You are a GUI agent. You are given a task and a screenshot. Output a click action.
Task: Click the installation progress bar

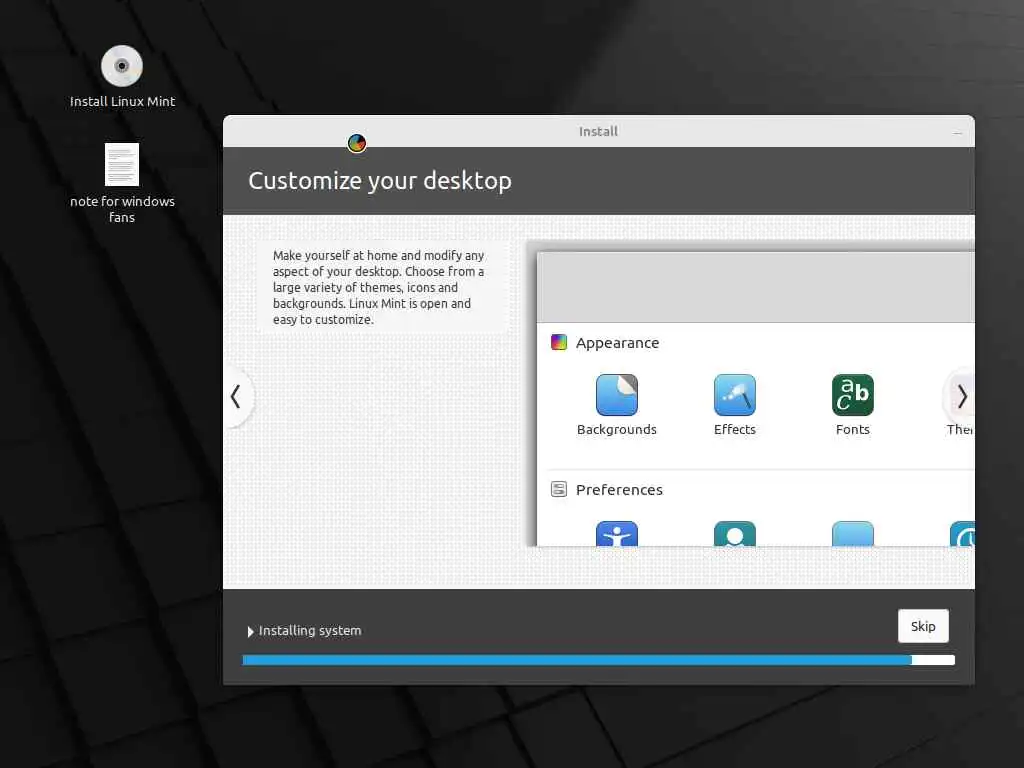click(598, 660)
